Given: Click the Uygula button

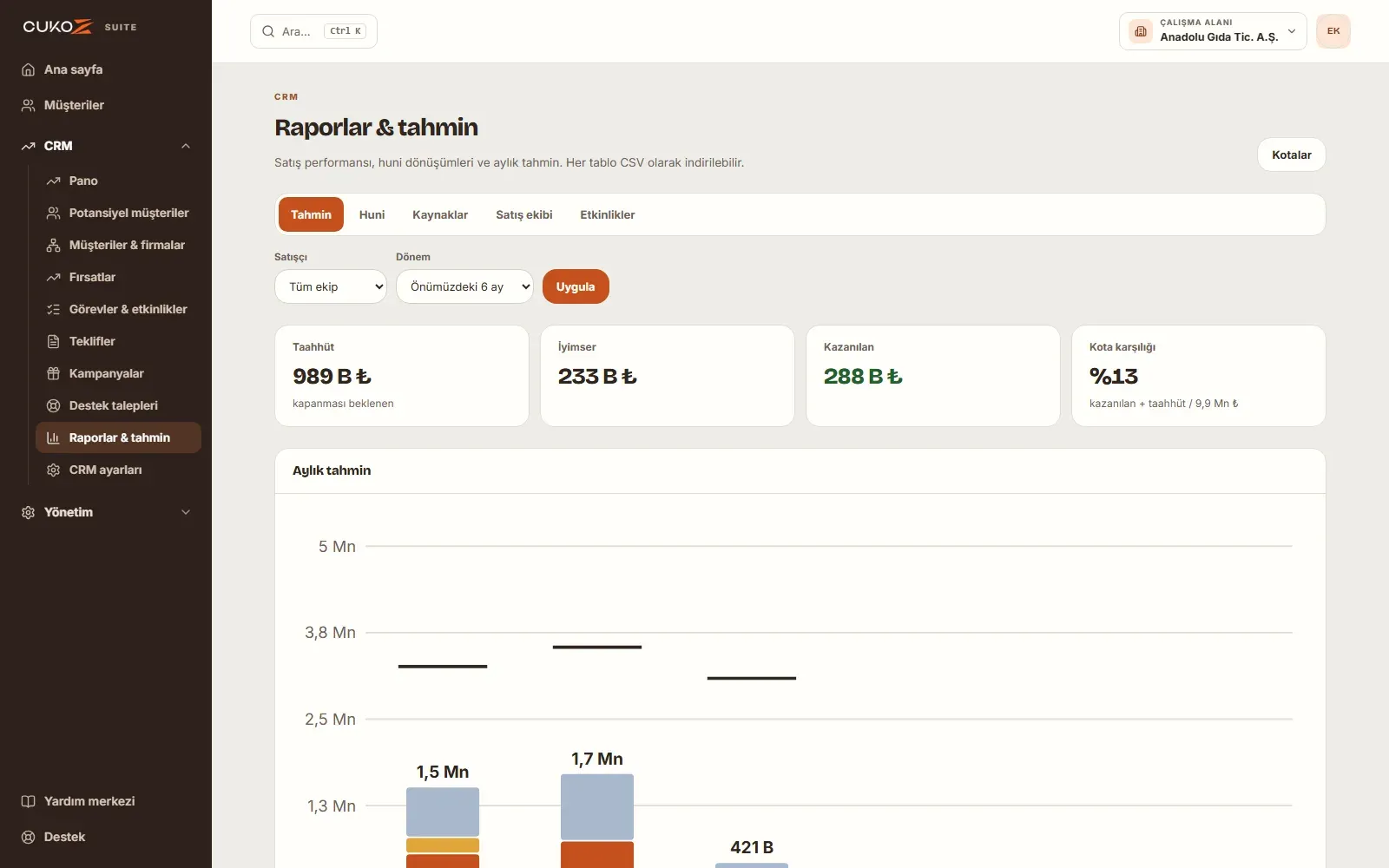Looking at the screenshot, I should 576,286.
